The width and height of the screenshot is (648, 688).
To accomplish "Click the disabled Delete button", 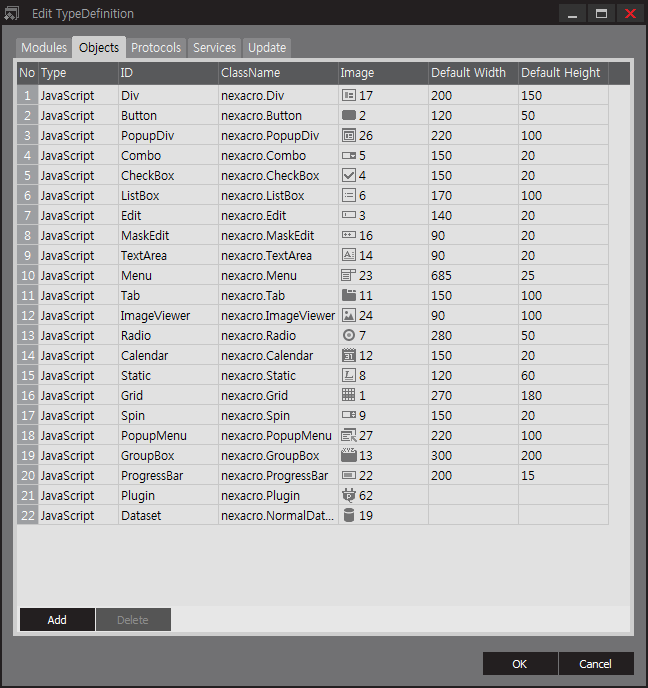I will [133, 620].
